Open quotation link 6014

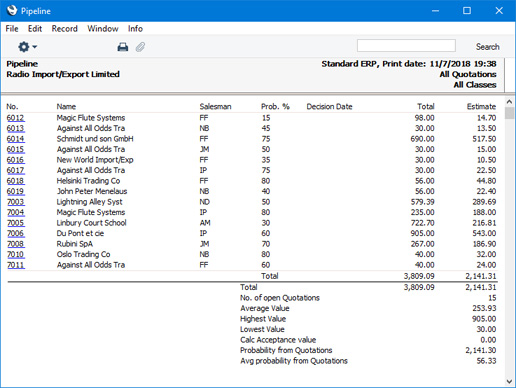click(15, 139)
